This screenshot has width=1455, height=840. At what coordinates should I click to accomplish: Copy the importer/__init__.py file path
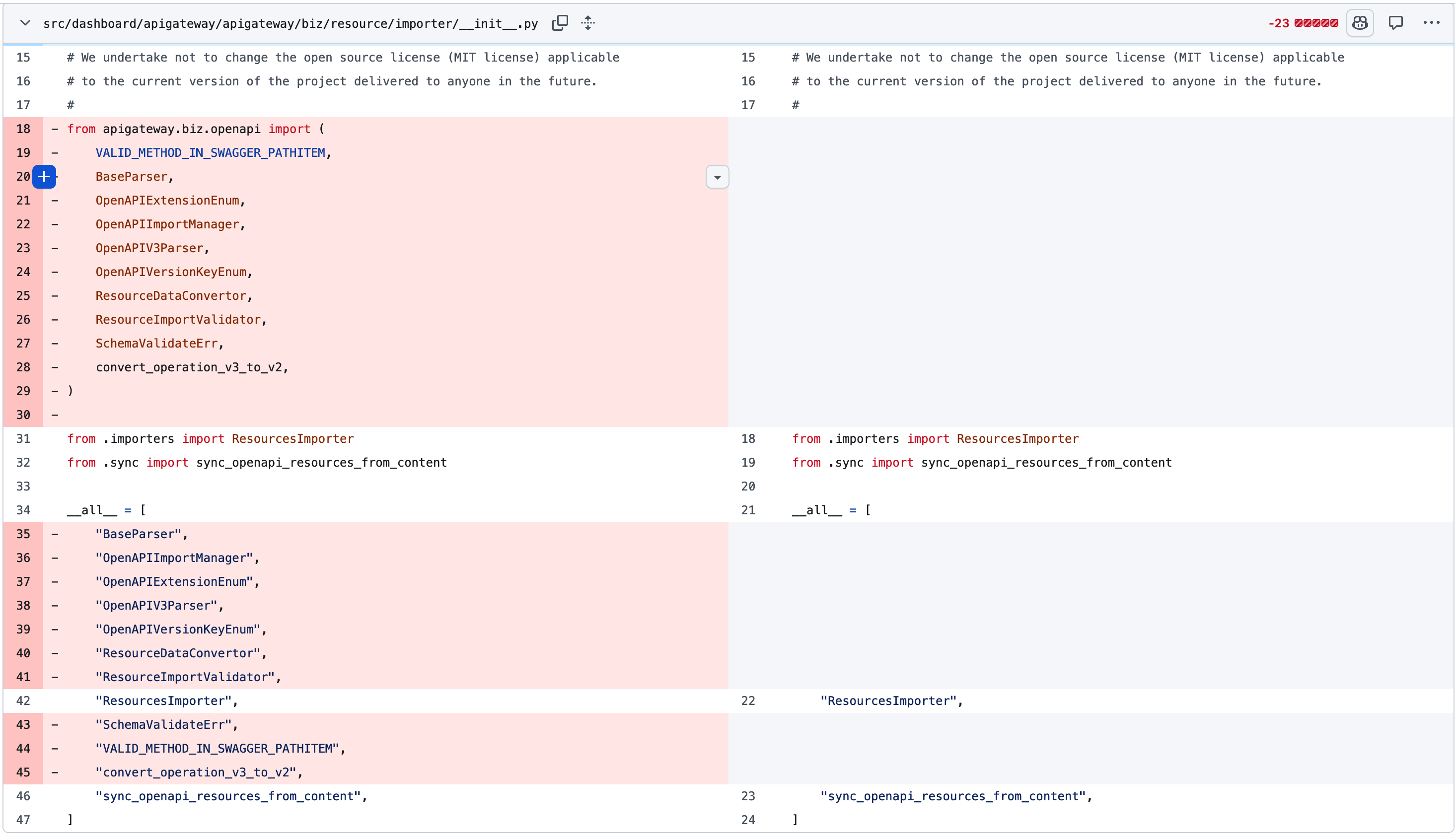click(x=560, y=23)
